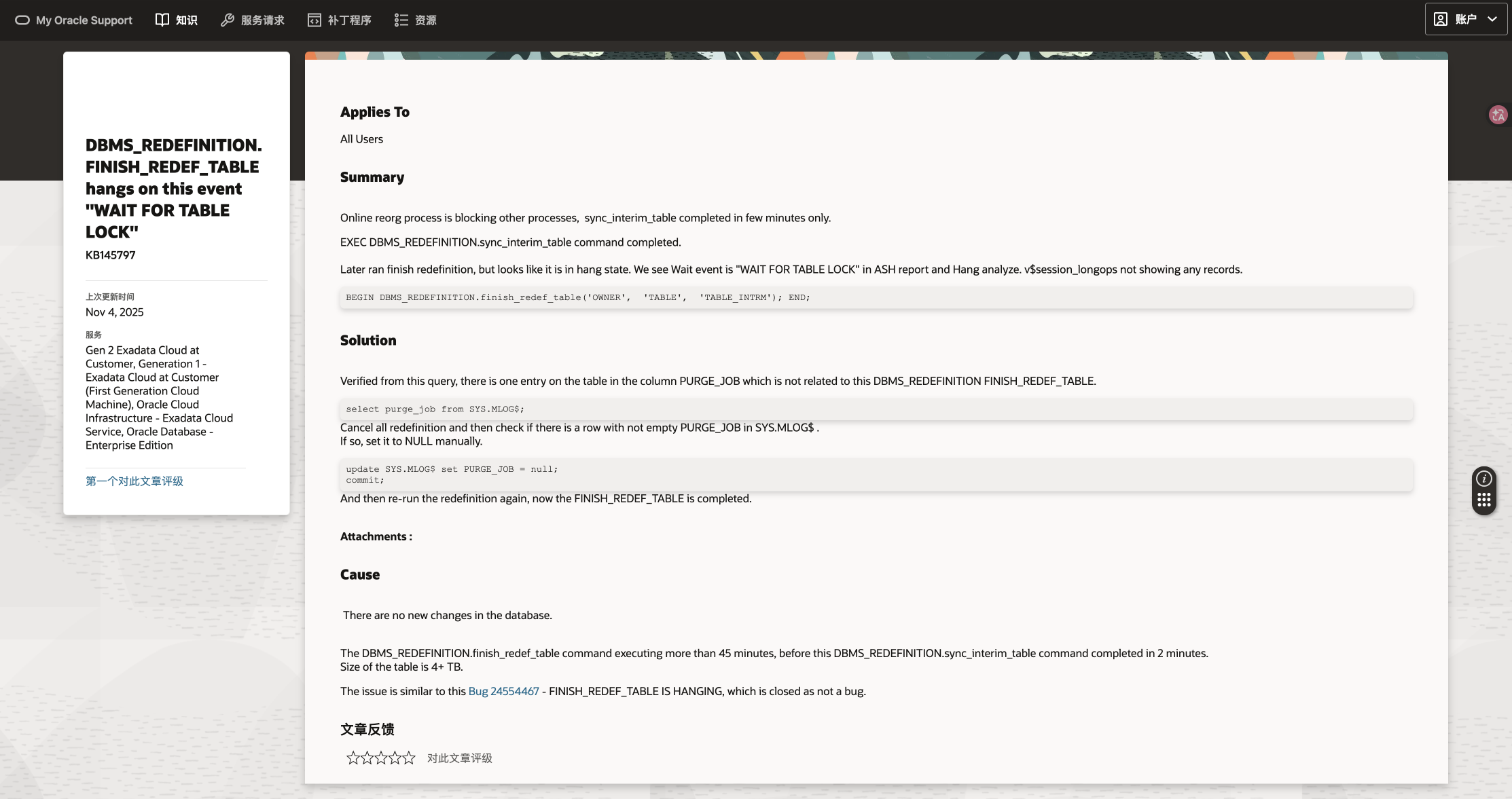1512x799 pixels.
Task: Click the 账户 button label
Action: tap(1466, 19)
